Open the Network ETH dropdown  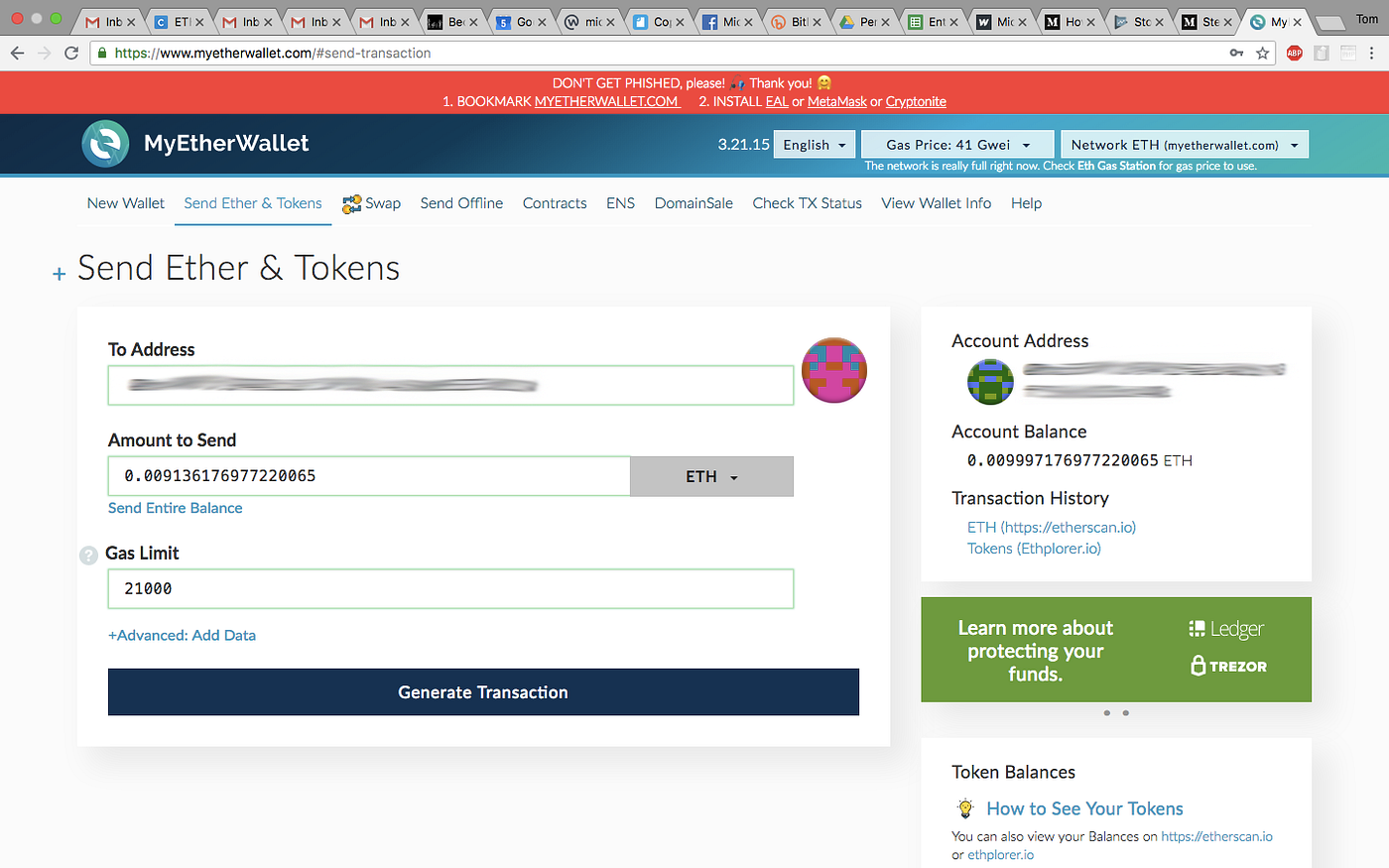pyautogui.click(x=1185, y=145)
